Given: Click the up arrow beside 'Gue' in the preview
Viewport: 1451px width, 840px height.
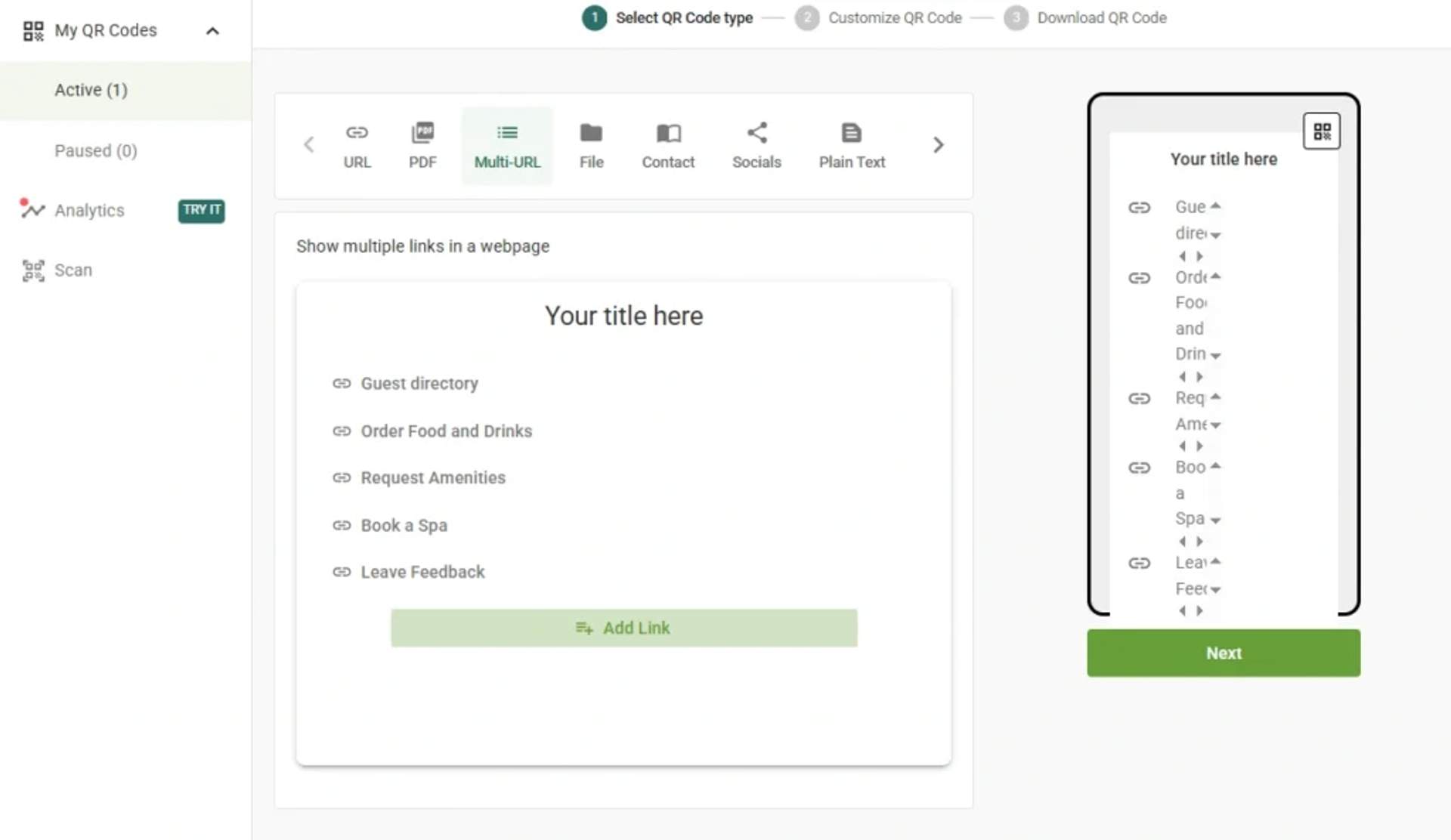Looking at the screenshot, I should click(1215, 205).
